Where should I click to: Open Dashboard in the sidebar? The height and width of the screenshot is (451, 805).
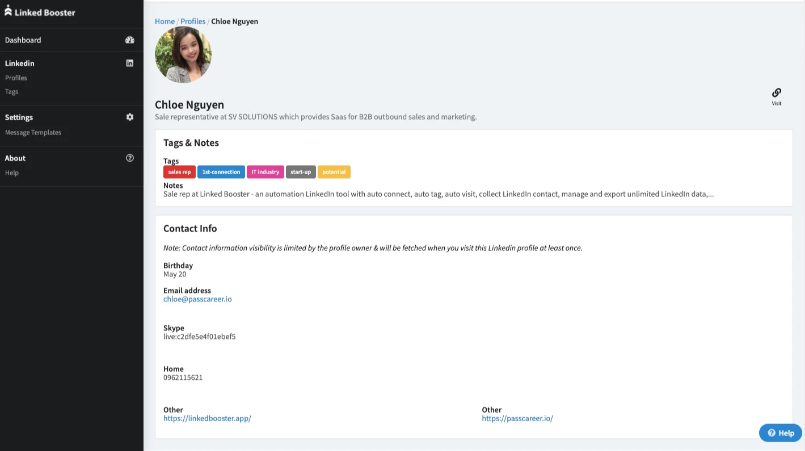[23, 40]
